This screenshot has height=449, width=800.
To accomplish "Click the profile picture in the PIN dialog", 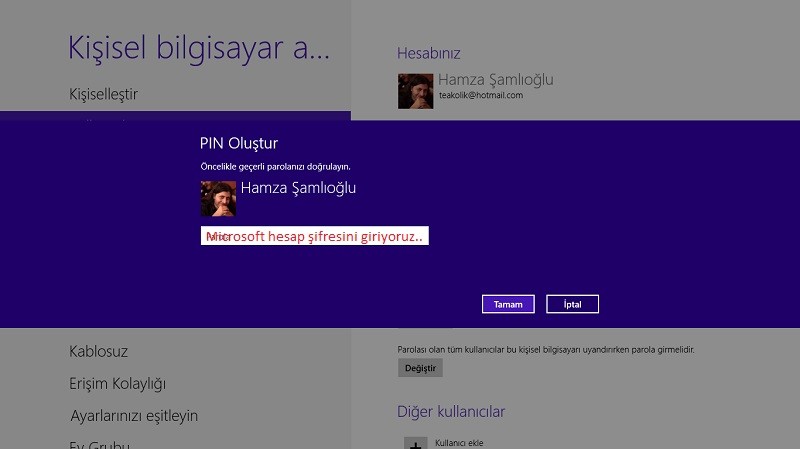I will pyautogui.click(x=218, y=198).
